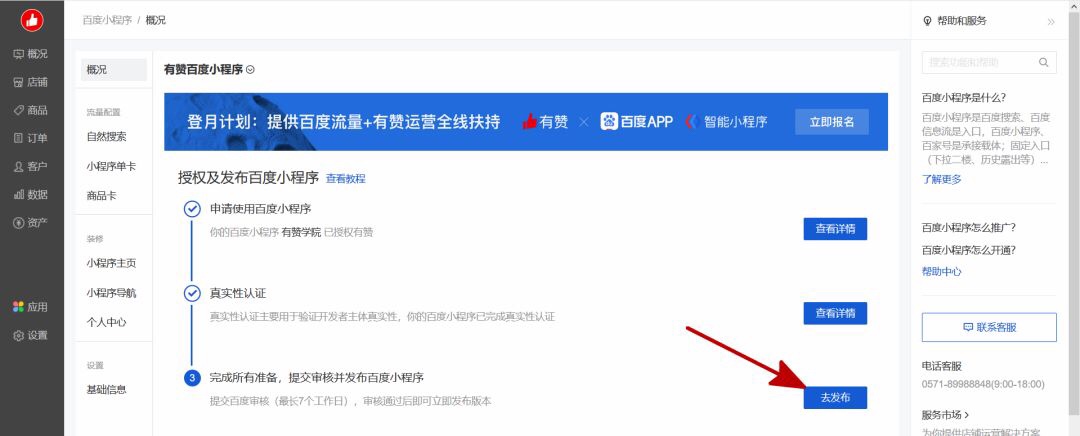Click 去发布 button
The width and height of the screenshot is (1080, 436).
click(835, 397)
